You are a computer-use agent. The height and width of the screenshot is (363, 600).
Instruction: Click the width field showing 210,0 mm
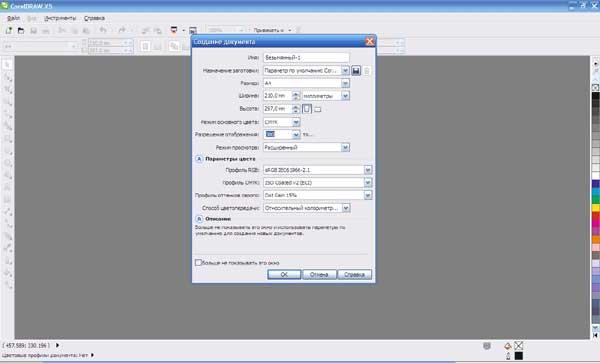click(x=277, y=96)
